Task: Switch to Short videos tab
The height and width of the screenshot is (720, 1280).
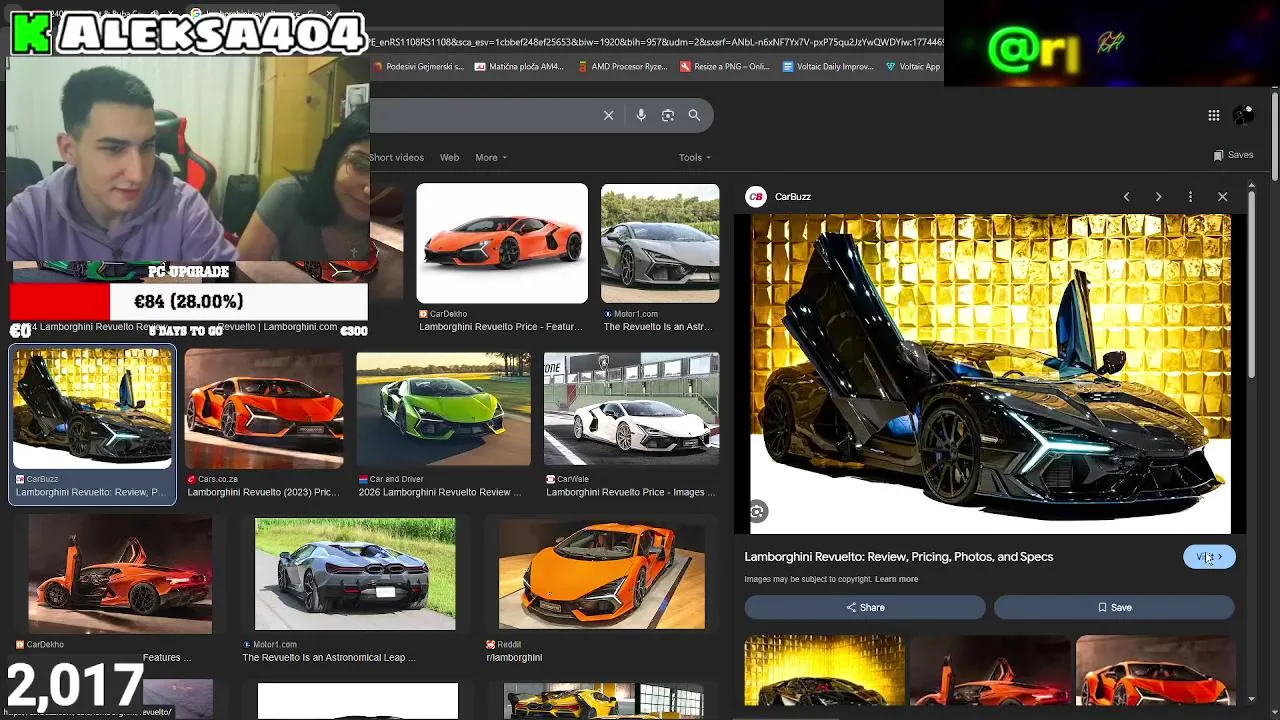Action: [x=397, y=157]
